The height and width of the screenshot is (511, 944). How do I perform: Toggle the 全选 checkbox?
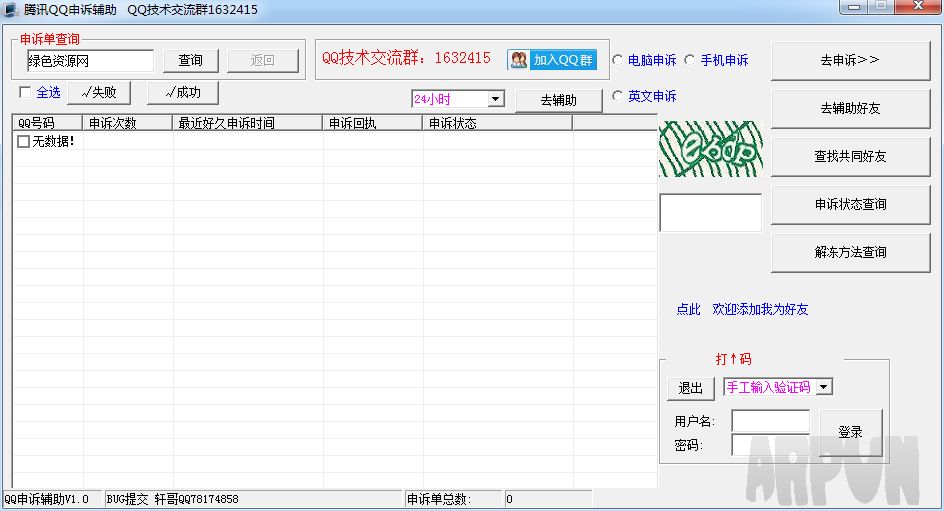(25, 92)
